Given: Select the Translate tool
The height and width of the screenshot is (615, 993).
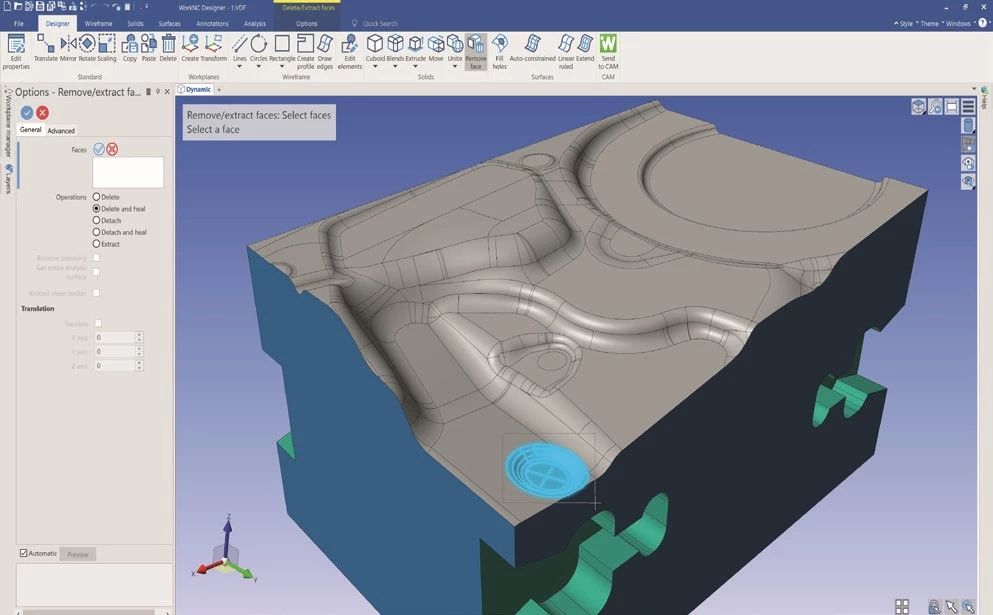Looking at the screenshot, I should pos(46,49).
